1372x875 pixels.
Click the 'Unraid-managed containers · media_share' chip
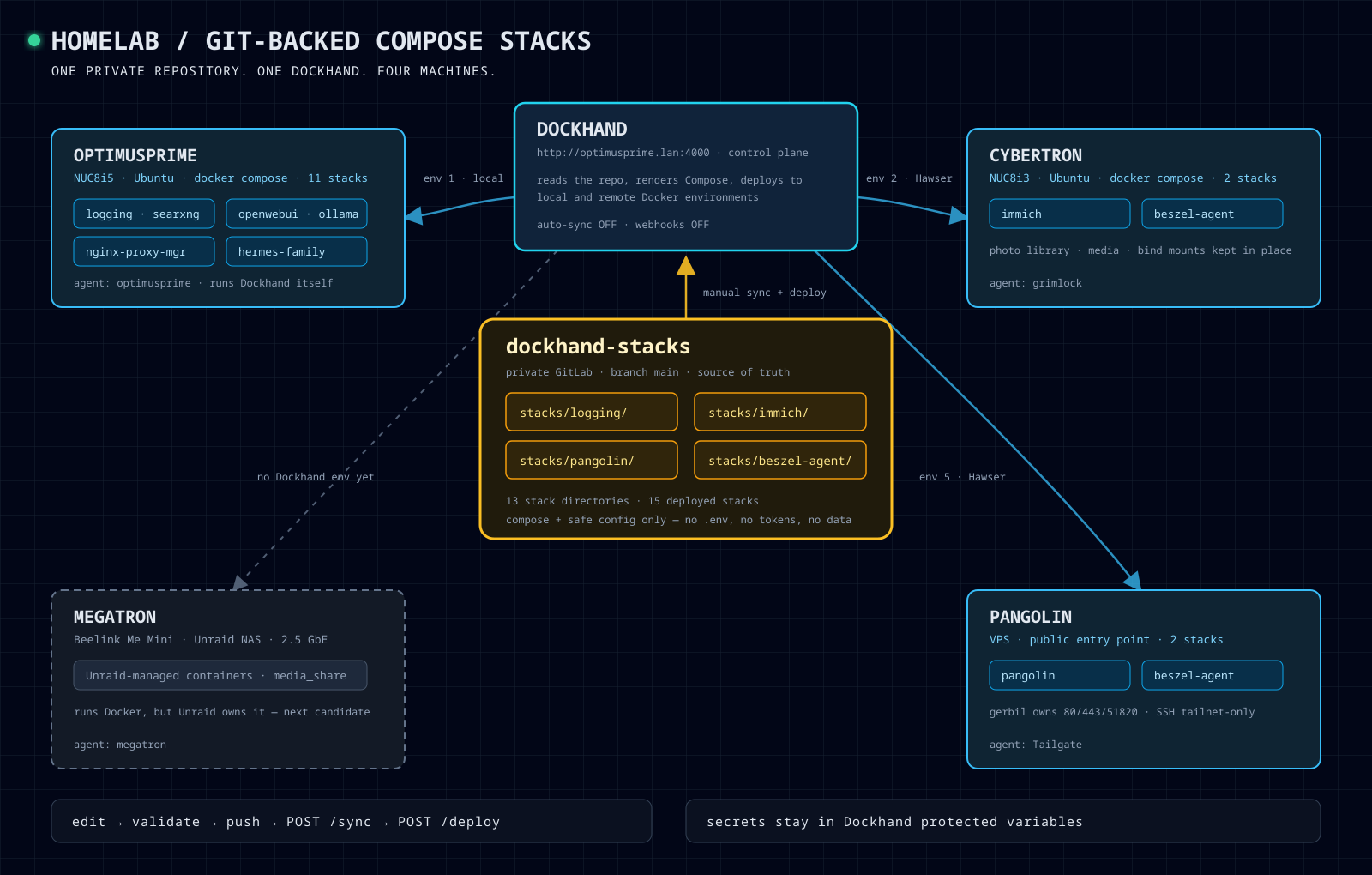[x=220, y=675]
